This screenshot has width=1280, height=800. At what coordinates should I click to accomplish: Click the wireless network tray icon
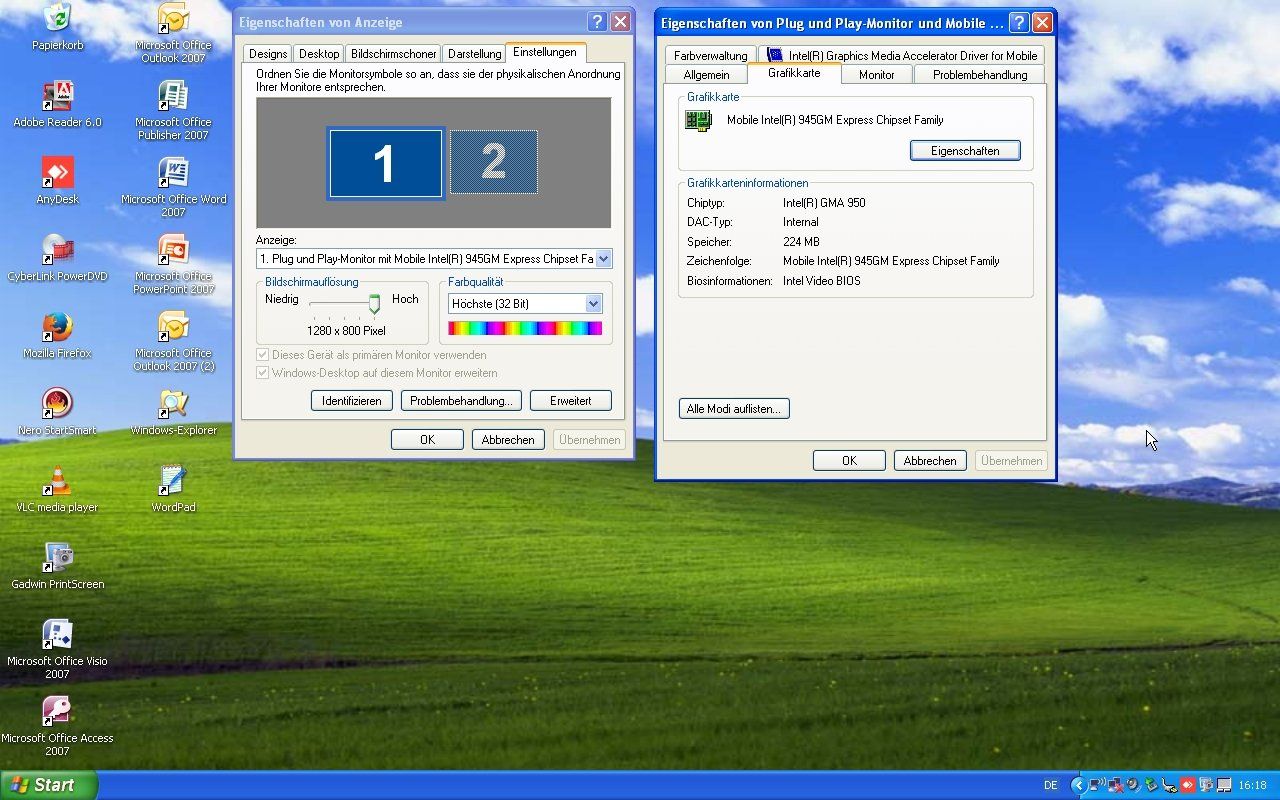tap(1097, 785)
